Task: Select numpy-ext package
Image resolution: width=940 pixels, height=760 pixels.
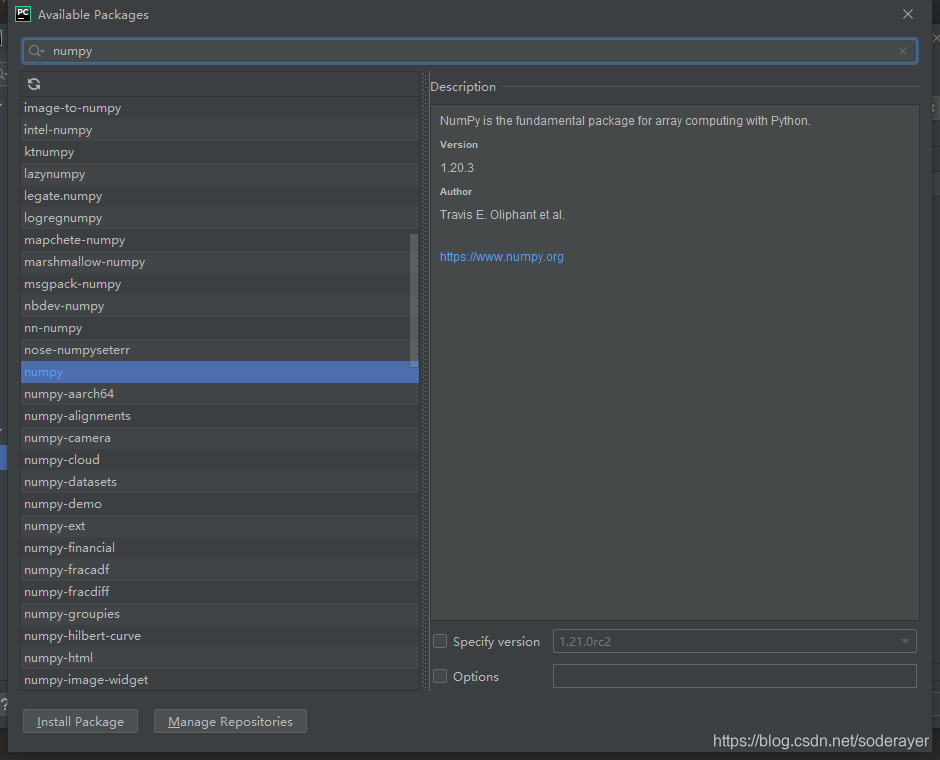Action: click(x=219, y=526)
